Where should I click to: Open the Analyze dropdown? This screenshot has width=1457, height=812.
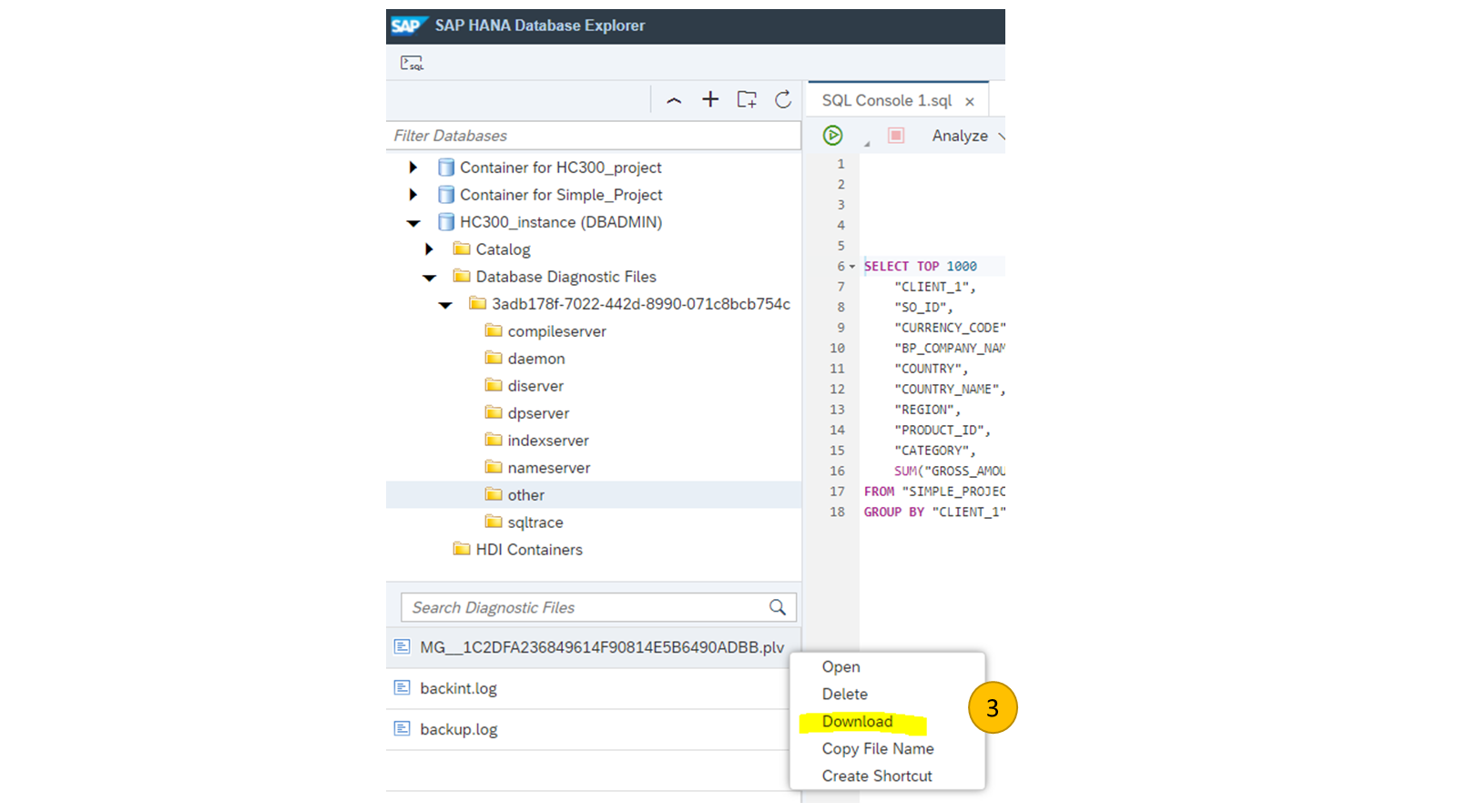968,136
